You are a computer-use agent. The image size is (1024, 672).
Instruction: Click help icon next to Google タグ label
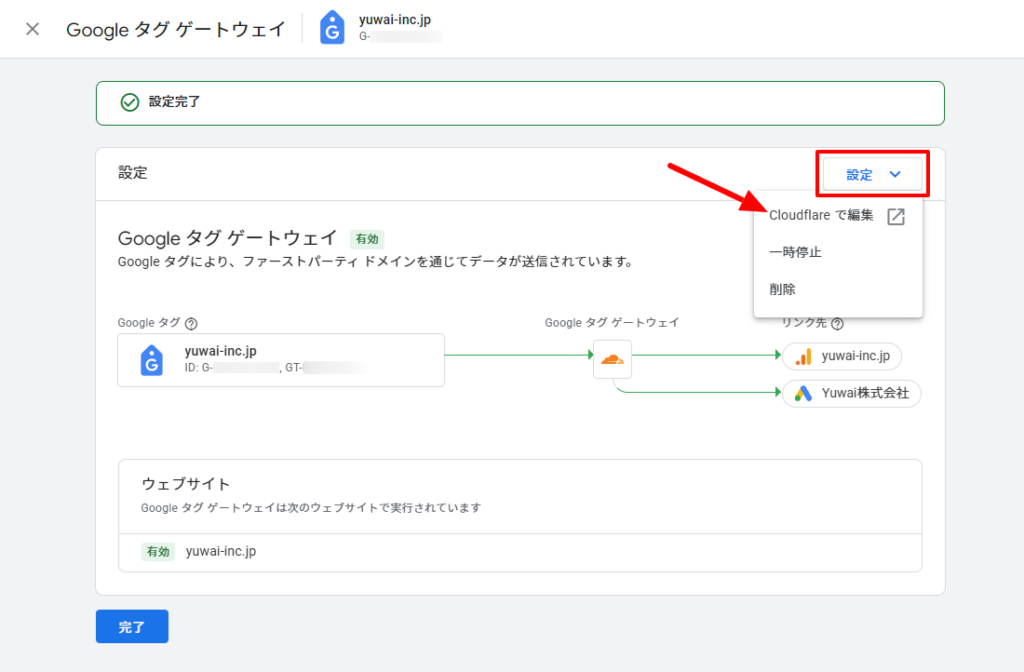pyautogui.click(x=191, y=323)
